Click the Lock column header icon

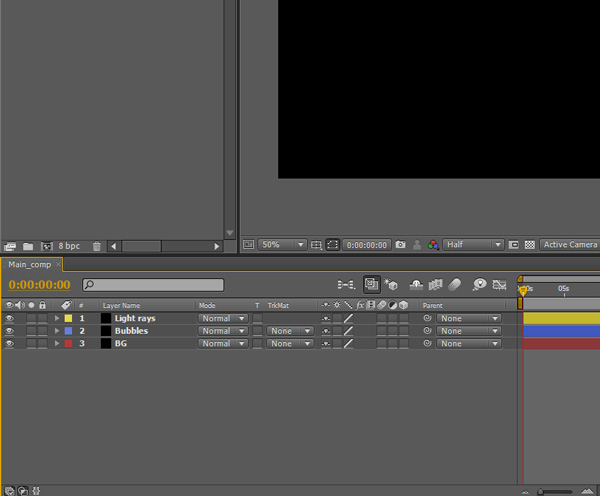coord(42,305)
